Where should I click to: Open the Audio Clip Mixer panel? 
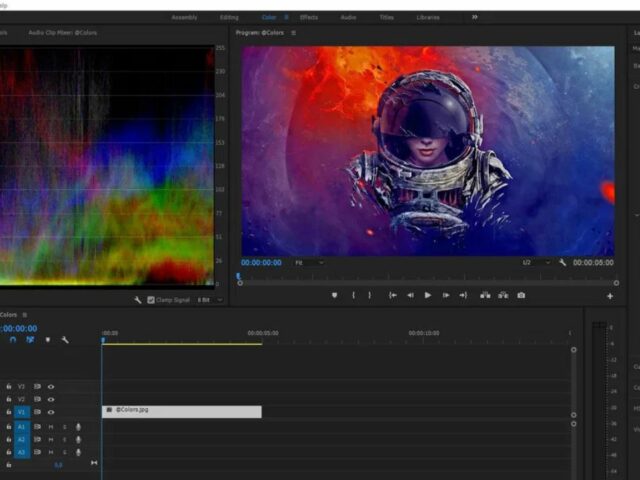tap(62, 33)
